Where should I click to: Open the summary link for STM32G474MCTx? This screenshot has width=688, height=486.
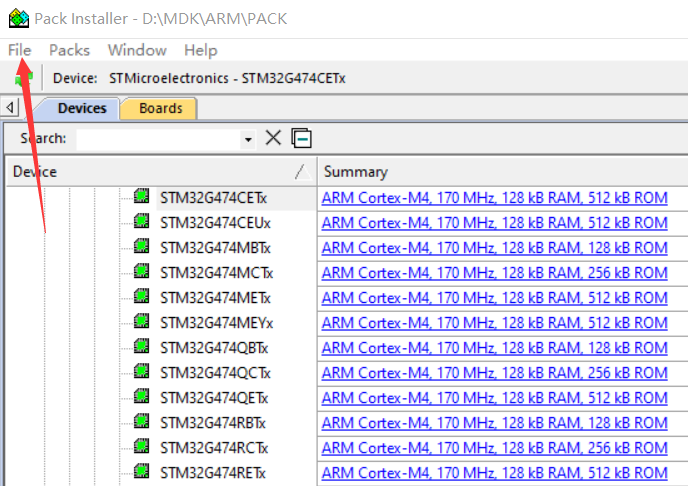point(494,273)
